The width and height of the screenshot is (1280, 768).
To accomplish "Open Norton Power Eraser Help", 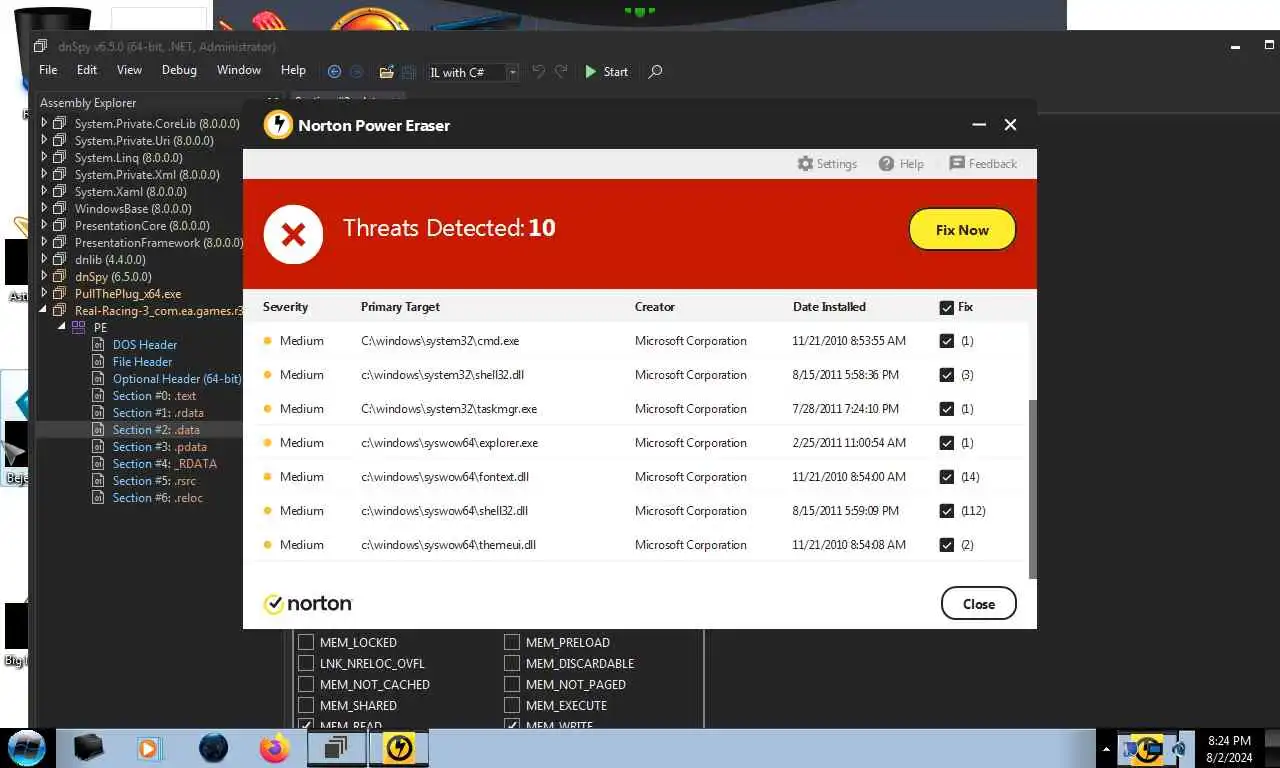I will 901,164.
